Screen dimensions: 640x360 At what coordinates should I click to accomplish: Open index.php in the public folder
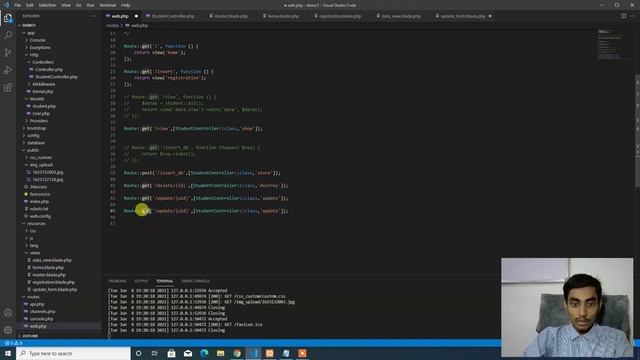pos(39,202)
